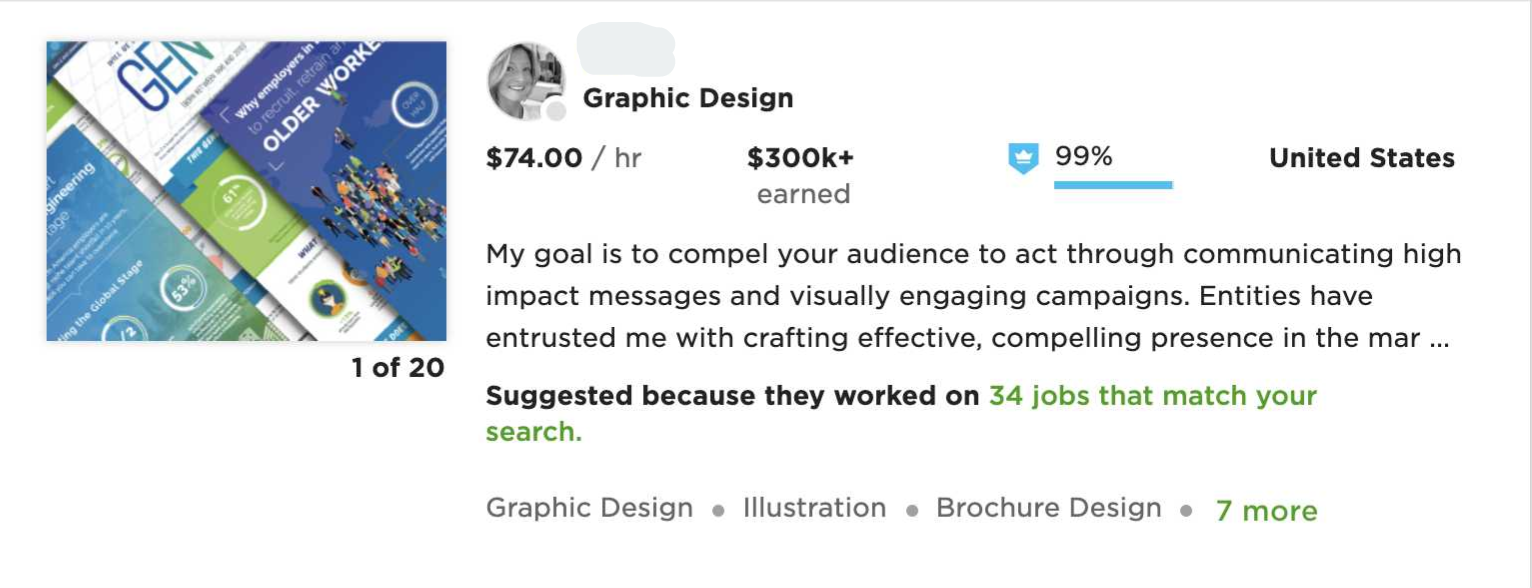This screenshot has width=1532, height=588.
Task: Expand the truncated description ellipsis
Action: 1439,338
